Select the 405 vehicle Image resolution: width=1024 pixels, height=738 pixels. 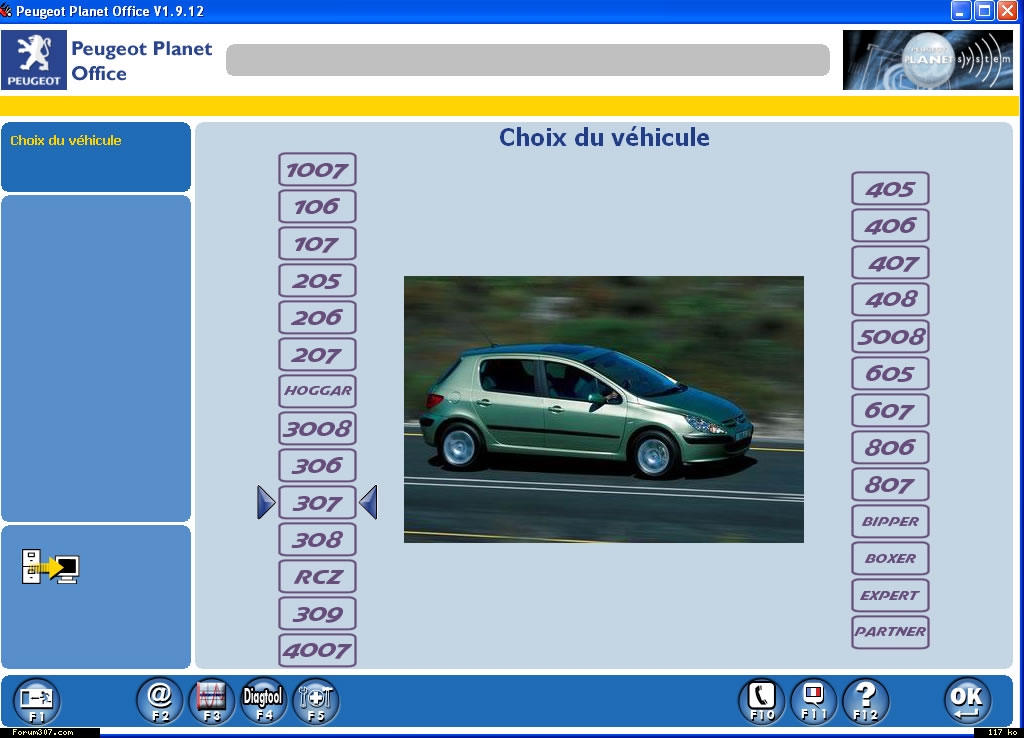[x=890, y=189]
